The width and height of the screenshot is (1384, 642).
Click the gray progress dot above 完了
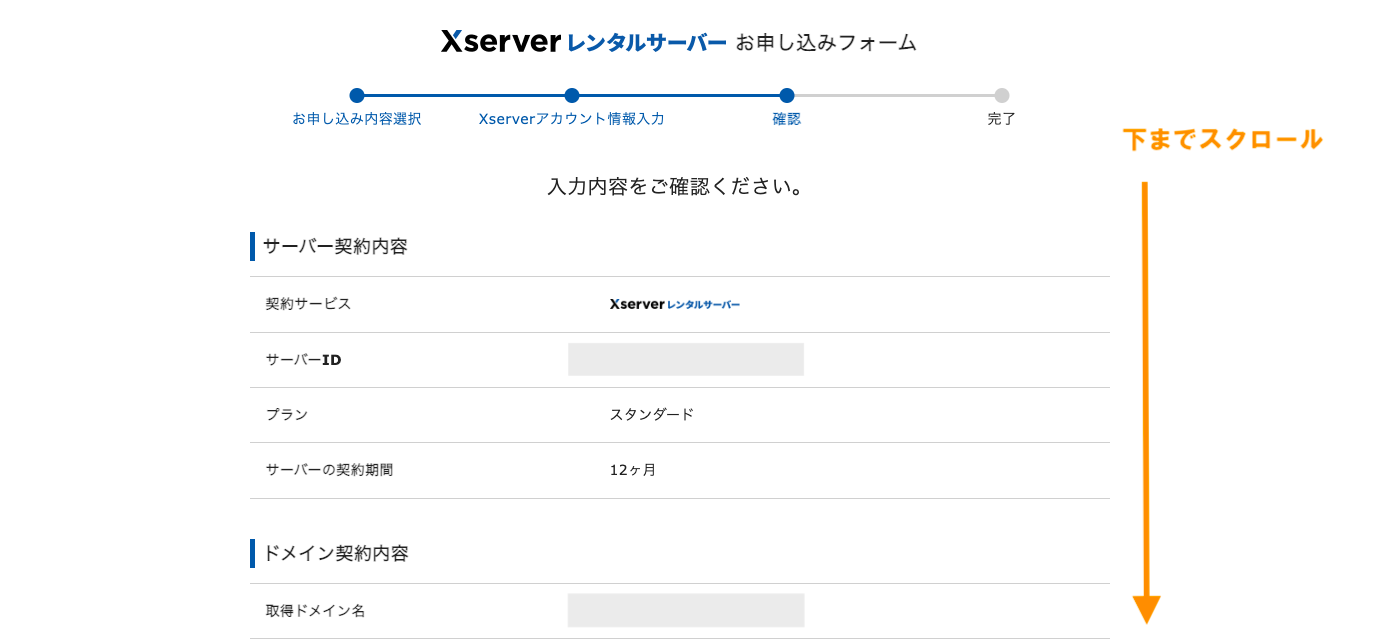[1000, 96]
